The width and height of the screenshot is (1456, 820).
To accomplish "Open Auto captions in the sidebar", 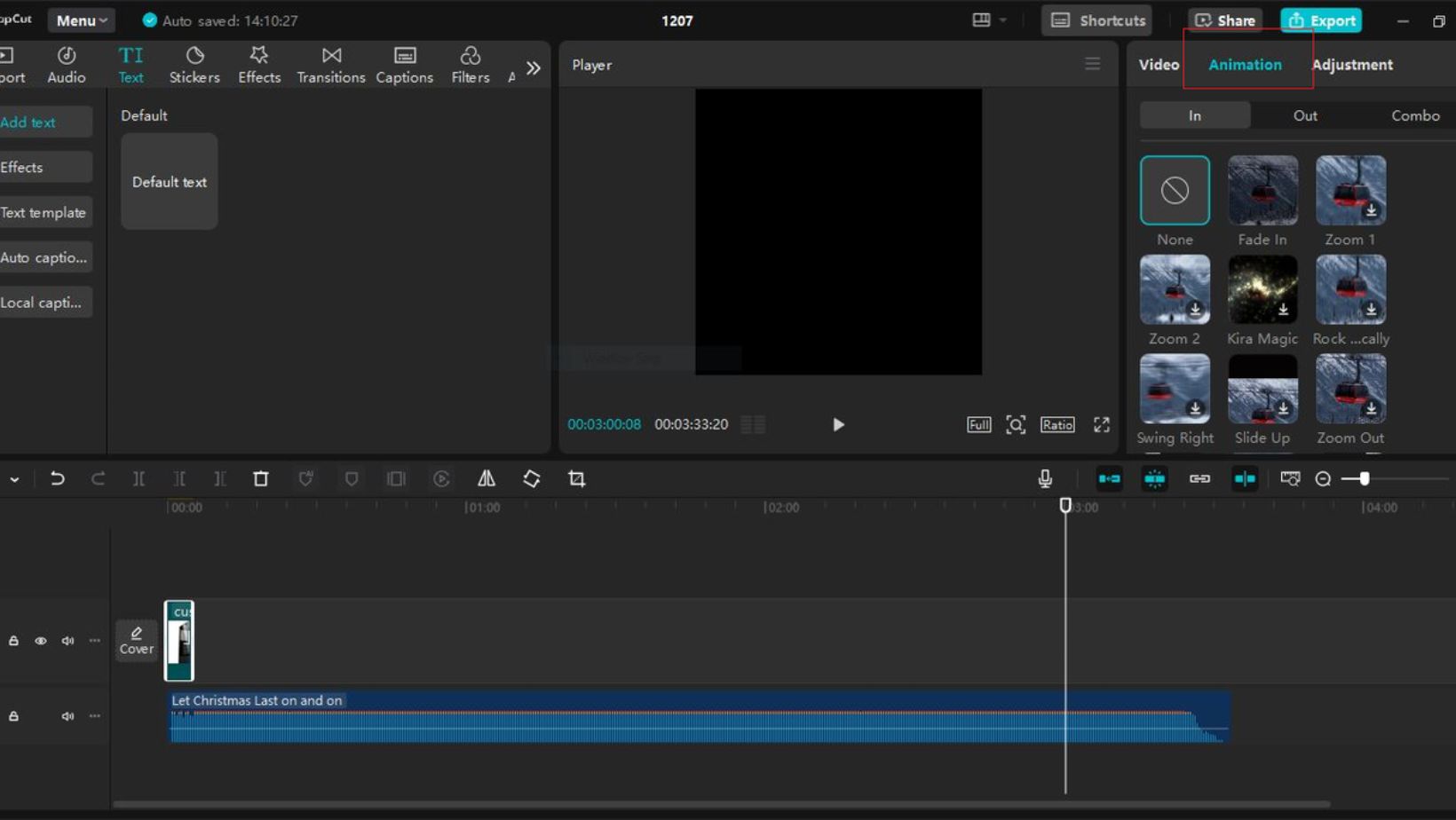I will (x=44, y=257).
